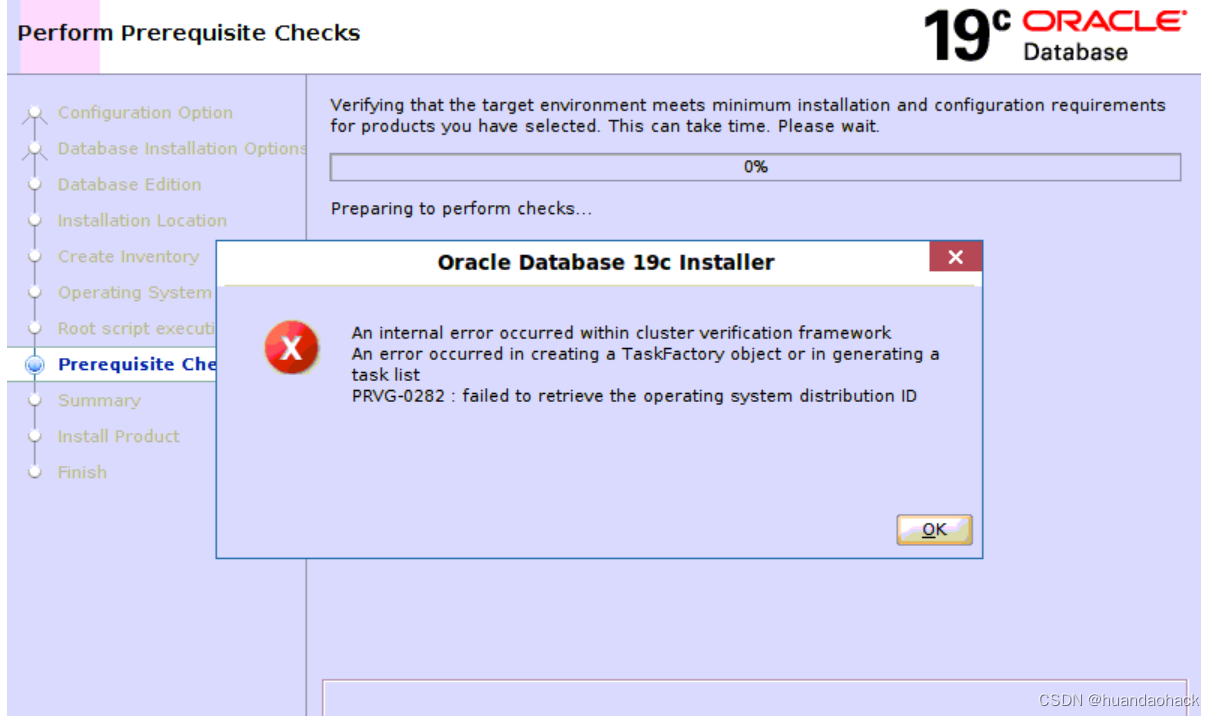Click the Install Product step node circle
The width and height of the screenshot is (1215, 716).
pos(37,436)
